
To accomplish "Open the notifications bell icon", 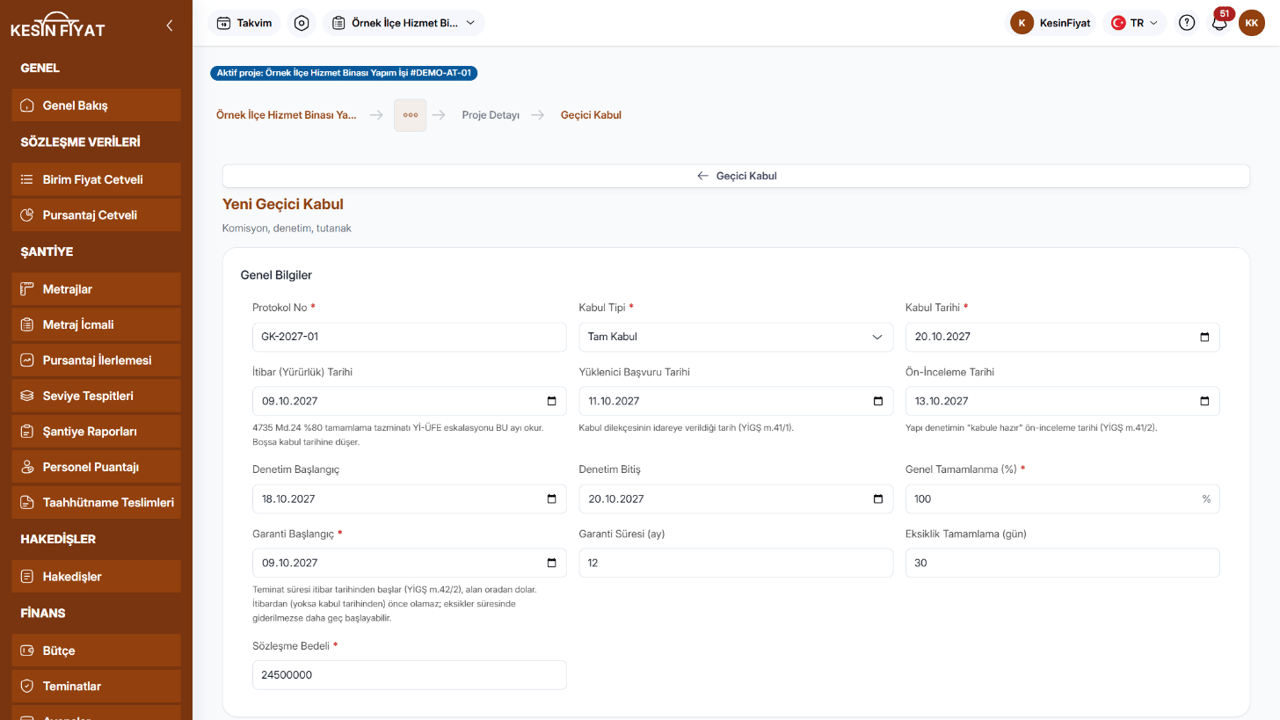I will (1219, 23).
